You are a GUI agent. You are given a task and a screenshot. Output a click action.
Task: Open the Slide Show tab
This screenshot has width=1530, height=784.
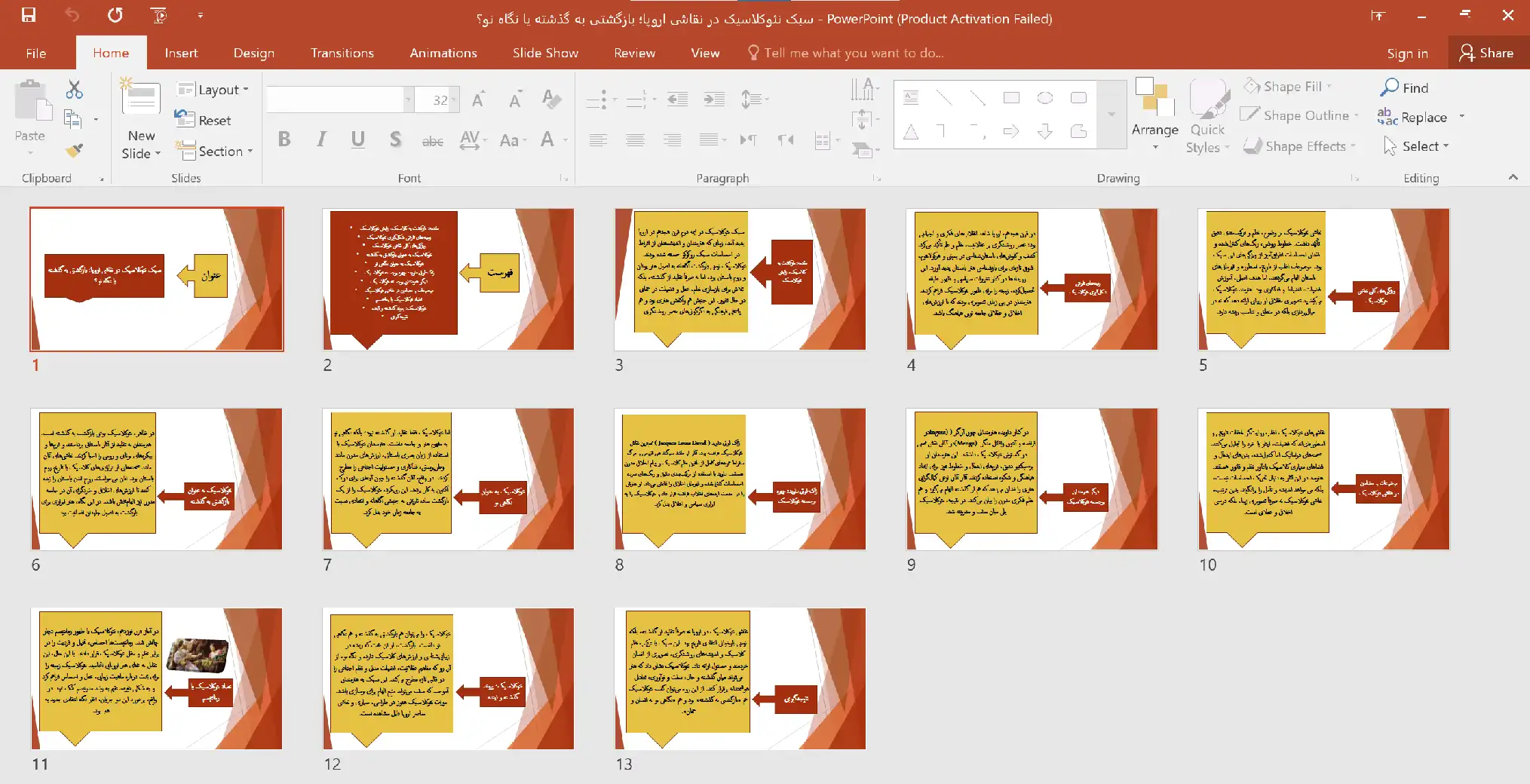point(545,53)
